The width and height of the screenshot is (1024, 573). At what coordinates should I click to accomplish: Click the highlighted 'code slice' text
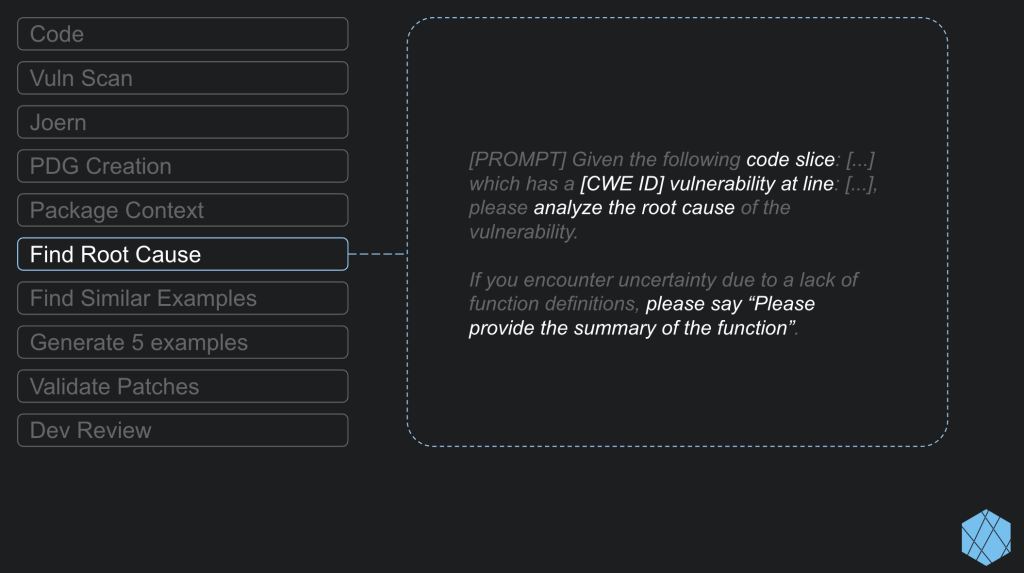(790, 159)
